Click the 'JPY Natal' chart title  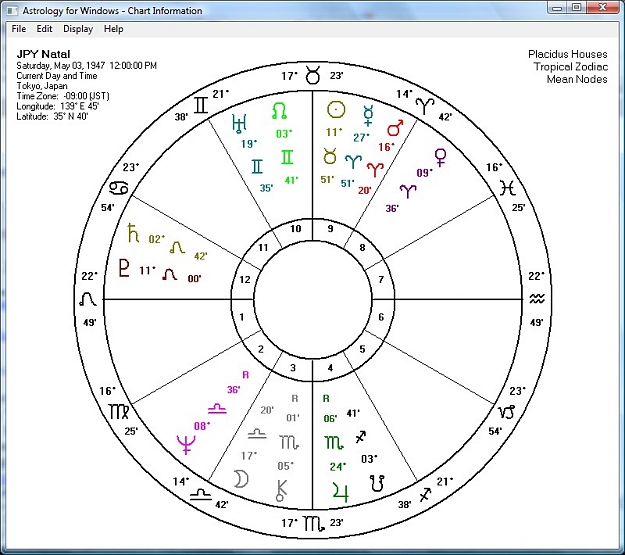pyautogui.click(x=43, y=54)
